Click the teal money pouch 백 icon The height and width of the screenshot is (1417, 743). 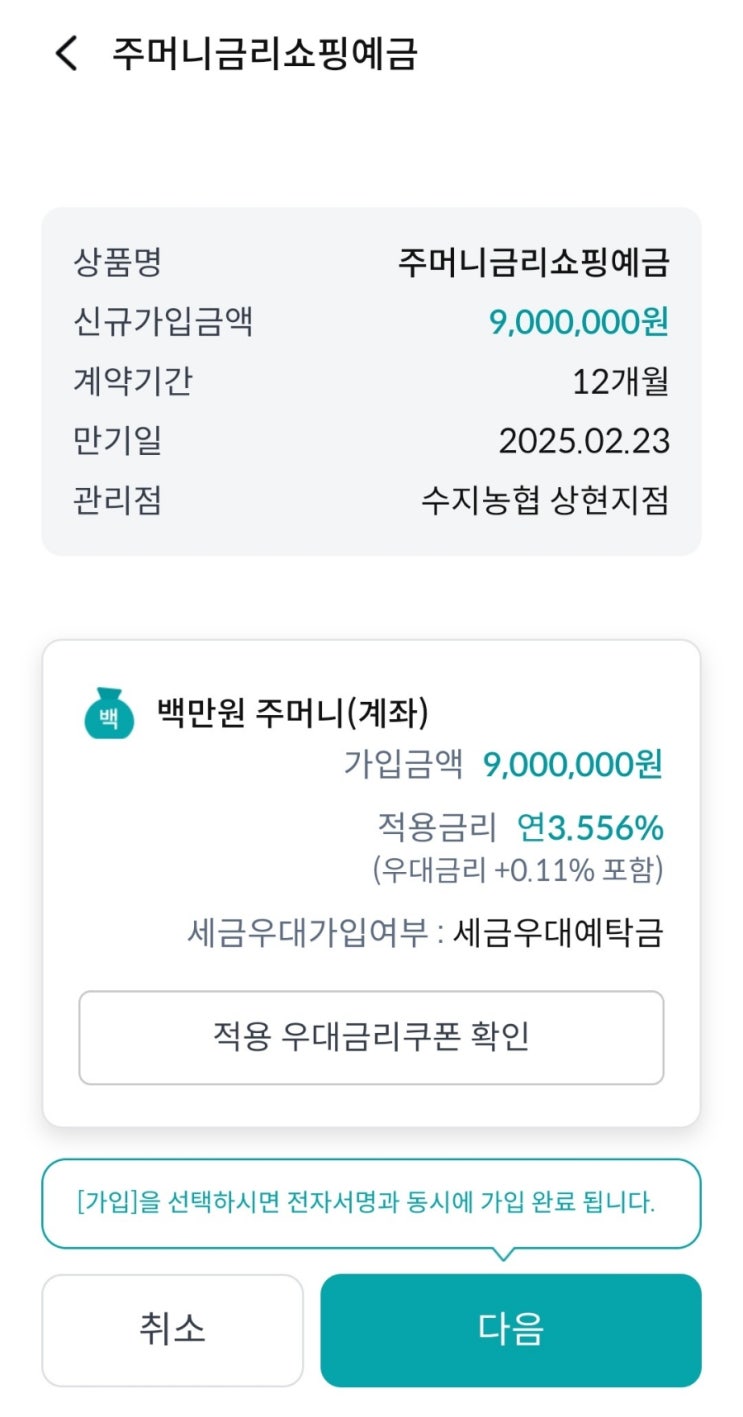coord(108,713)
